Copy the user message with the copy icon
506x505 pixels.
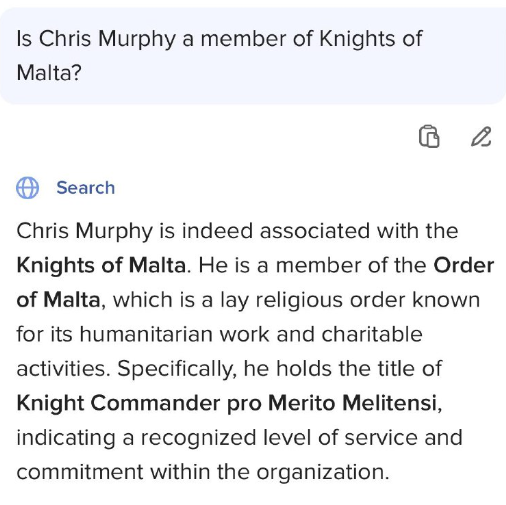429,136
